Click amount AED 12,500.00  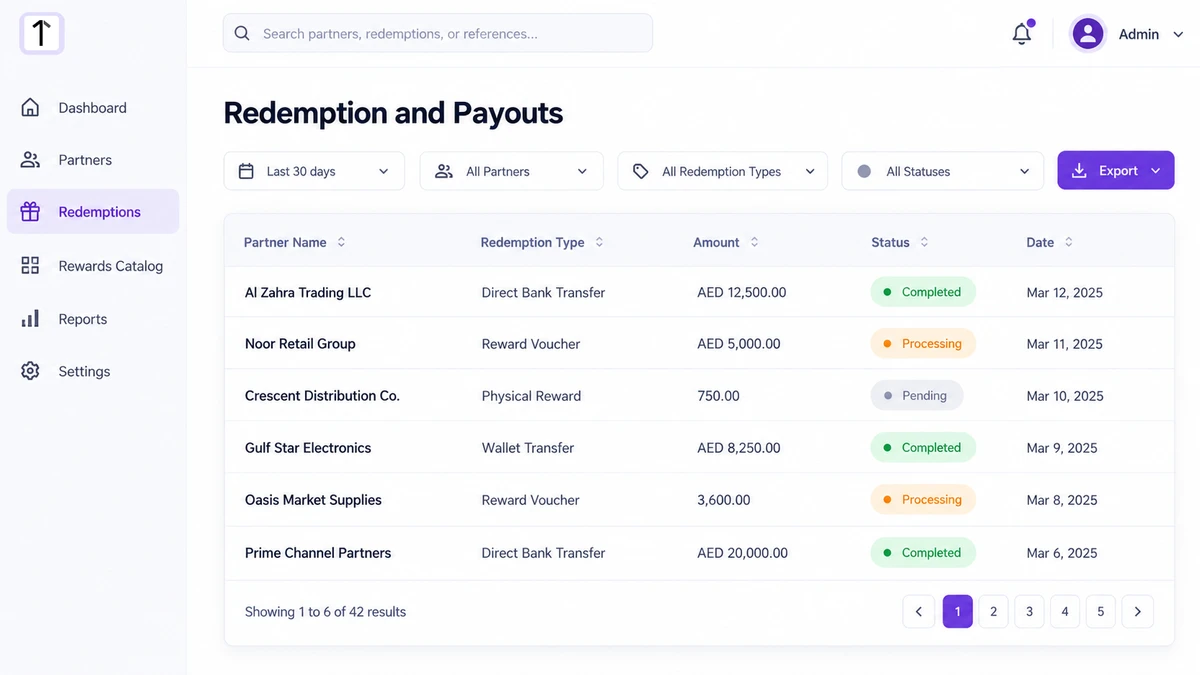click(742, 293)
